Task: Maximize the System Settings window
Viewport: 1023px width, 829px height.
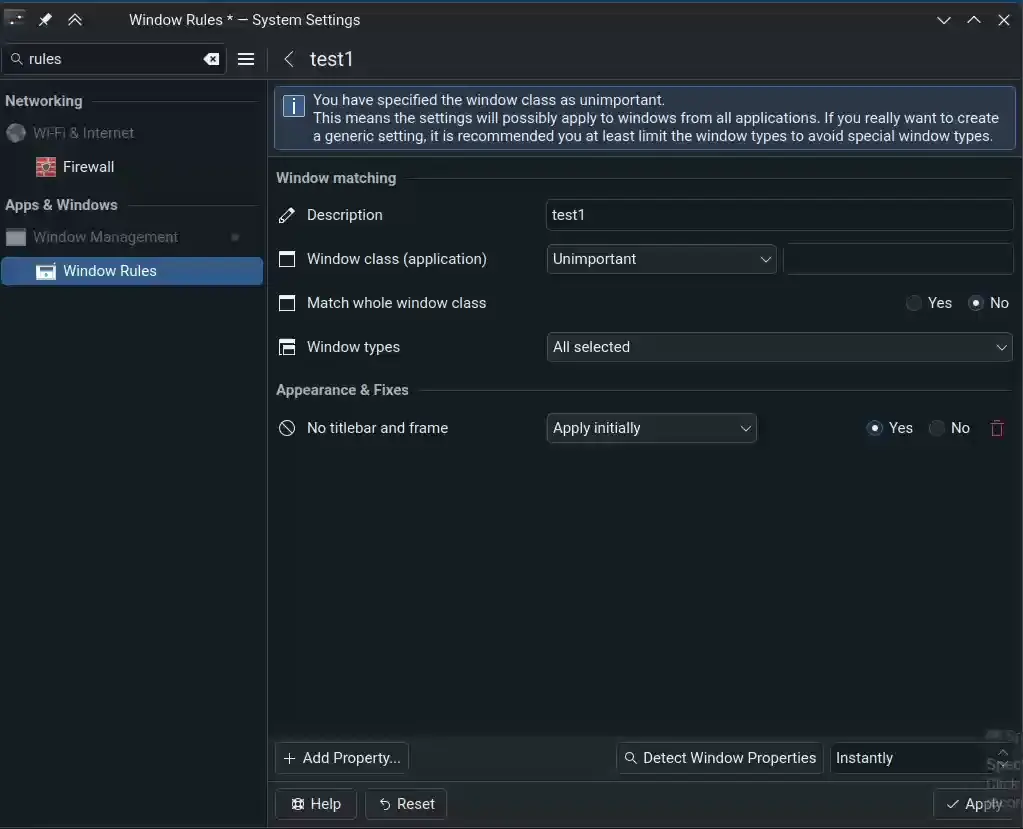Action: [x=973, y=20]
